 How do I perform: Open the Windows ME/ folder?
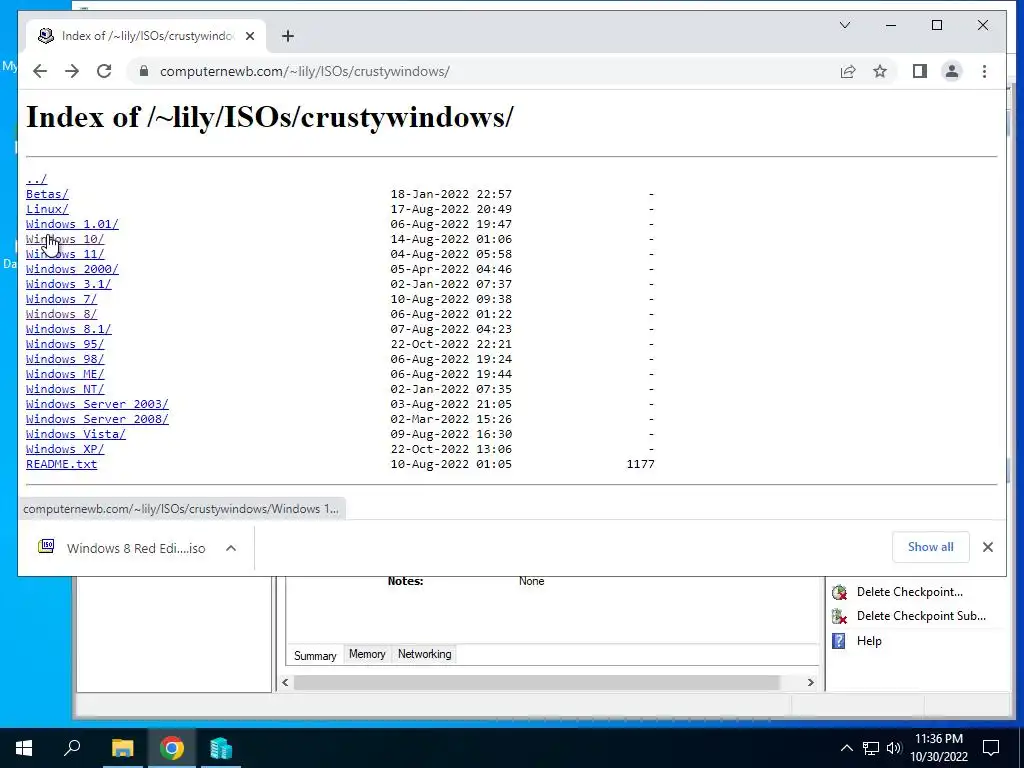point(65,374)
